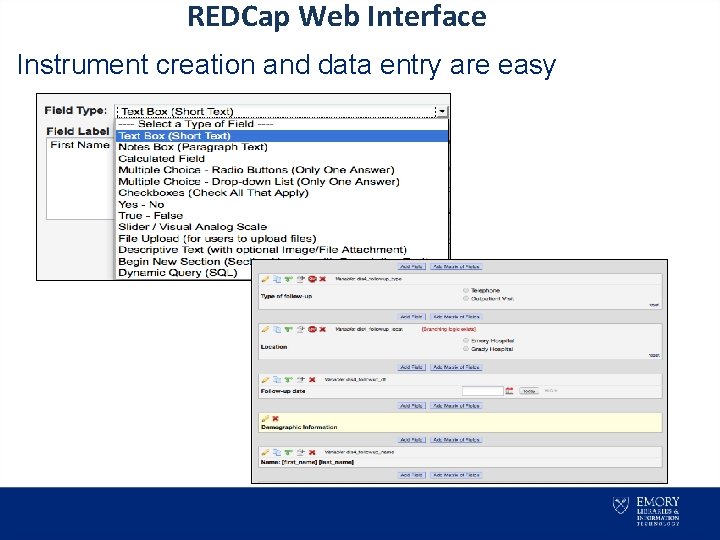Click Add Matrix of Fields above Location
Screen dimensions: 720x540
[x=456, y=316]
